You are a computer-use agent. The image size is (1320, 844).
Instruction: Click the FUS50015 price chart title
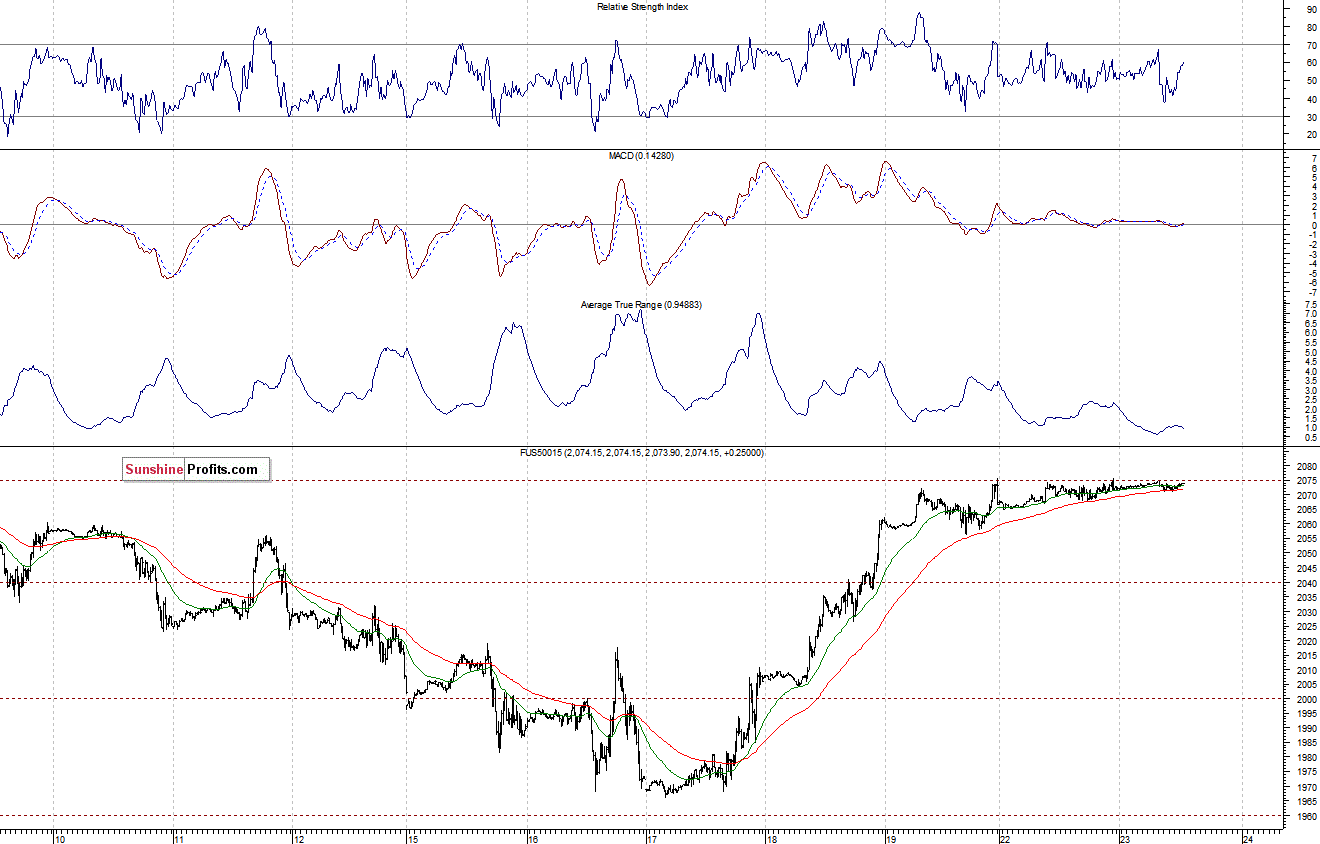coord(642,453)
